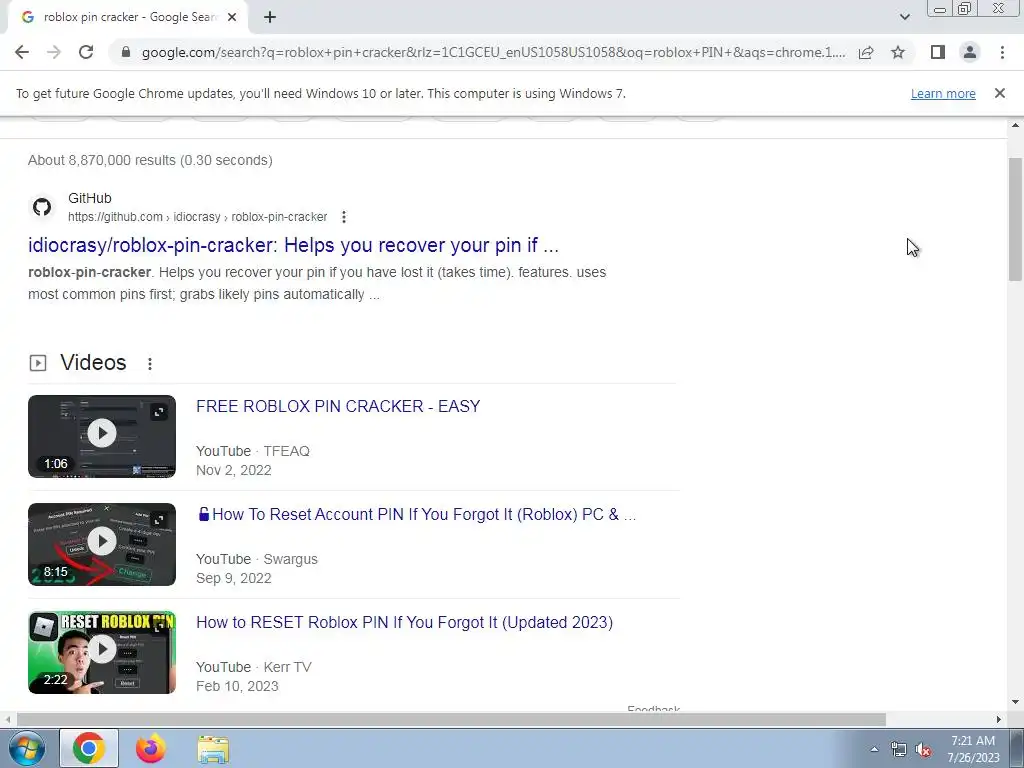
Task: Expand preview of the 8:15 video
Action: point(159,520)
